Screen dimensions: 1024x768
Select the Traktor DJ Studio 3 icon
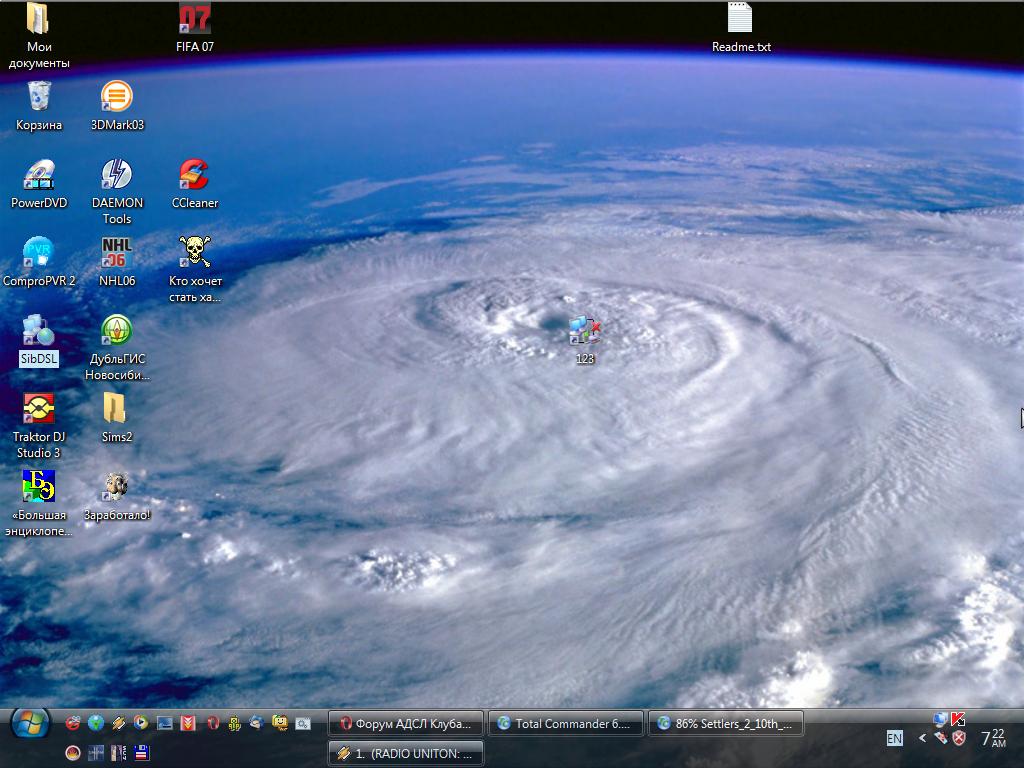[39, 410]
